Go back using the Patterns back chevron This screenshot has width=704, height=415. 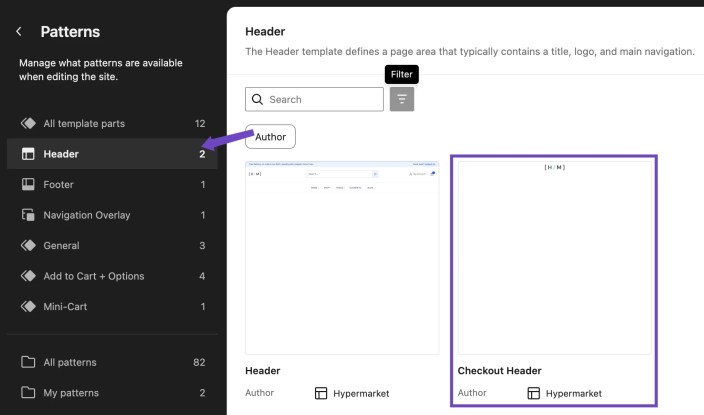(19, 31)
